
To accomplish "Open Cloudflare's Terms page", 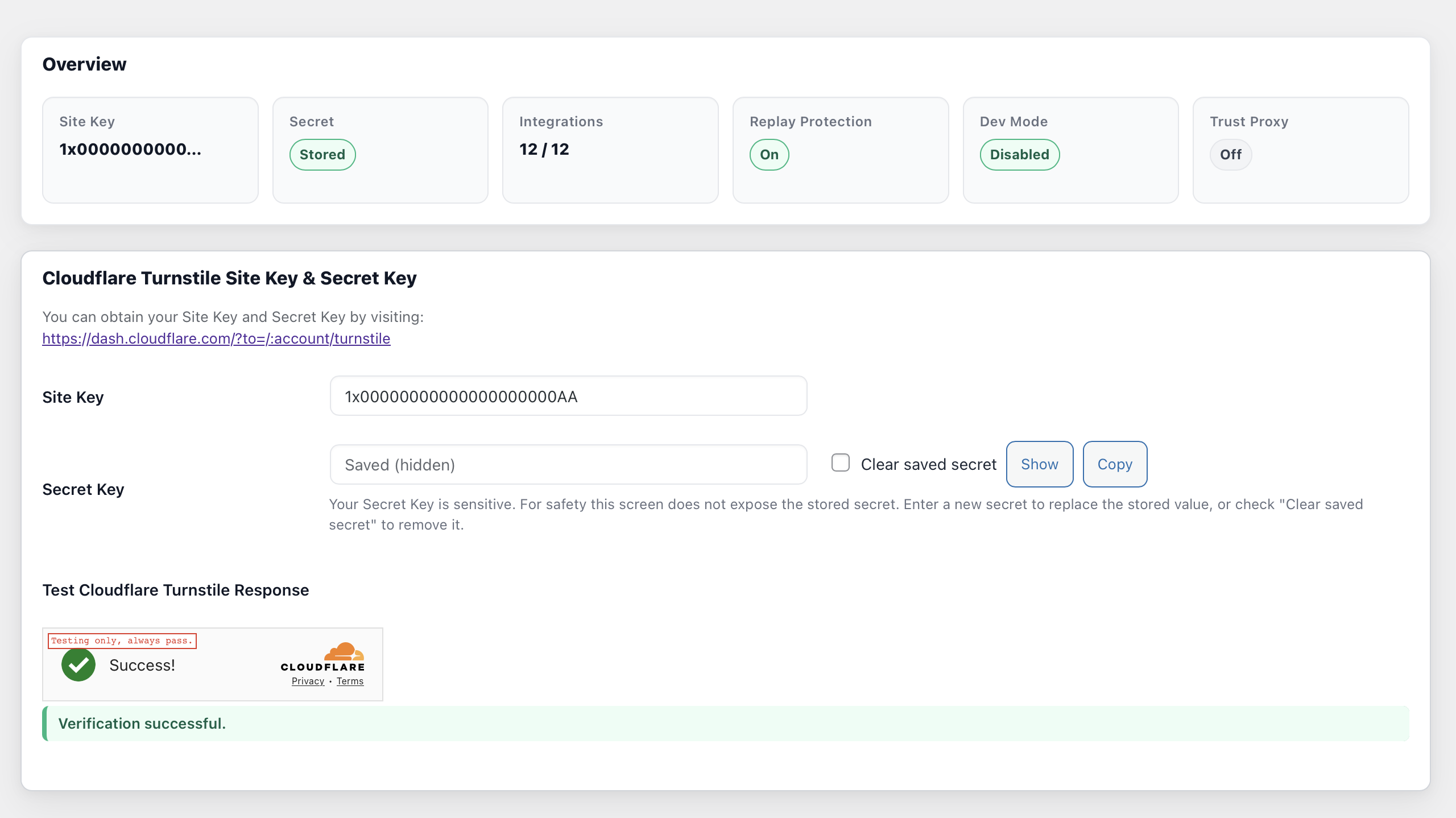I will (x=350, y=681).
